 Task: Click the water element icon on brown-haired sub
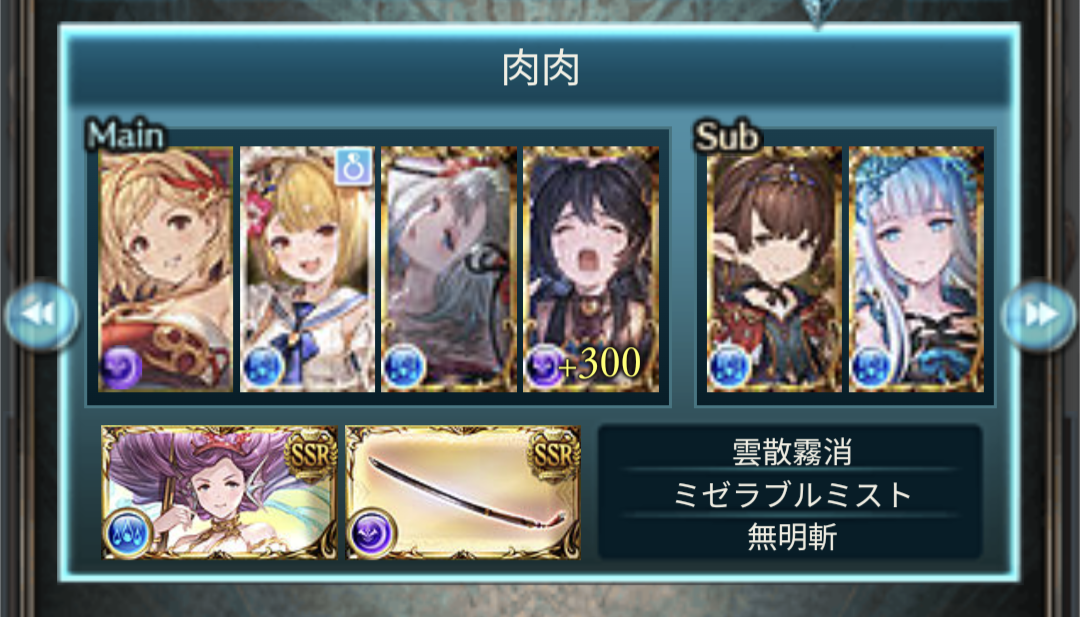coord(729,366)
